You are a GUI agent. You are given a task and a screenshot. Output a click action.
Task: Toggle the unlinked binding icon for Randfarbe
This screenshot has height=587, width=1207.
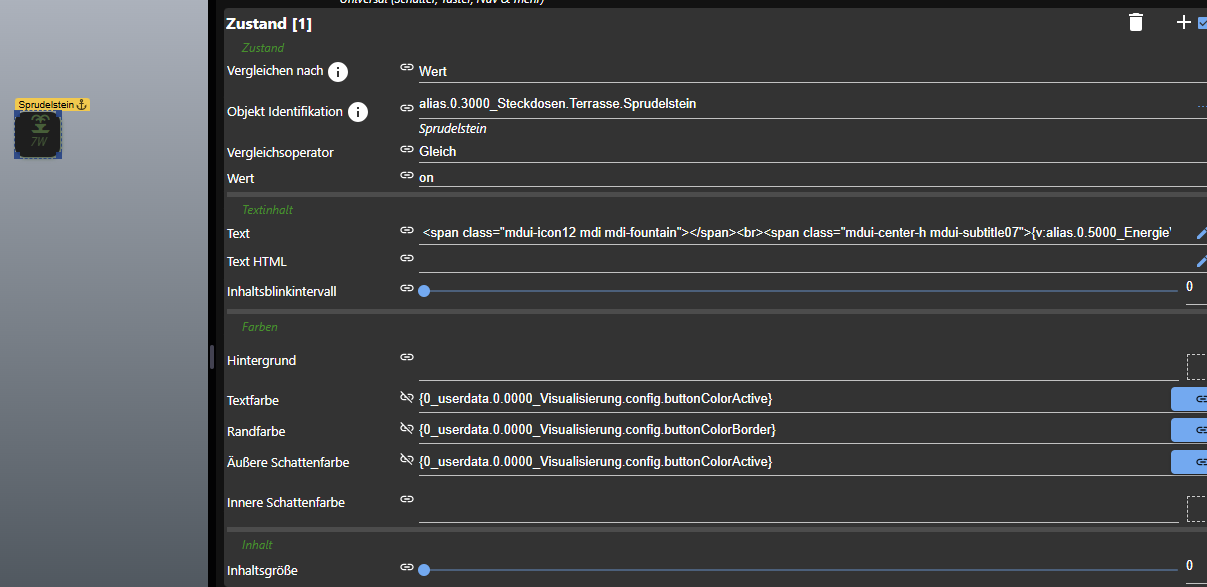(x=406, y=428)
